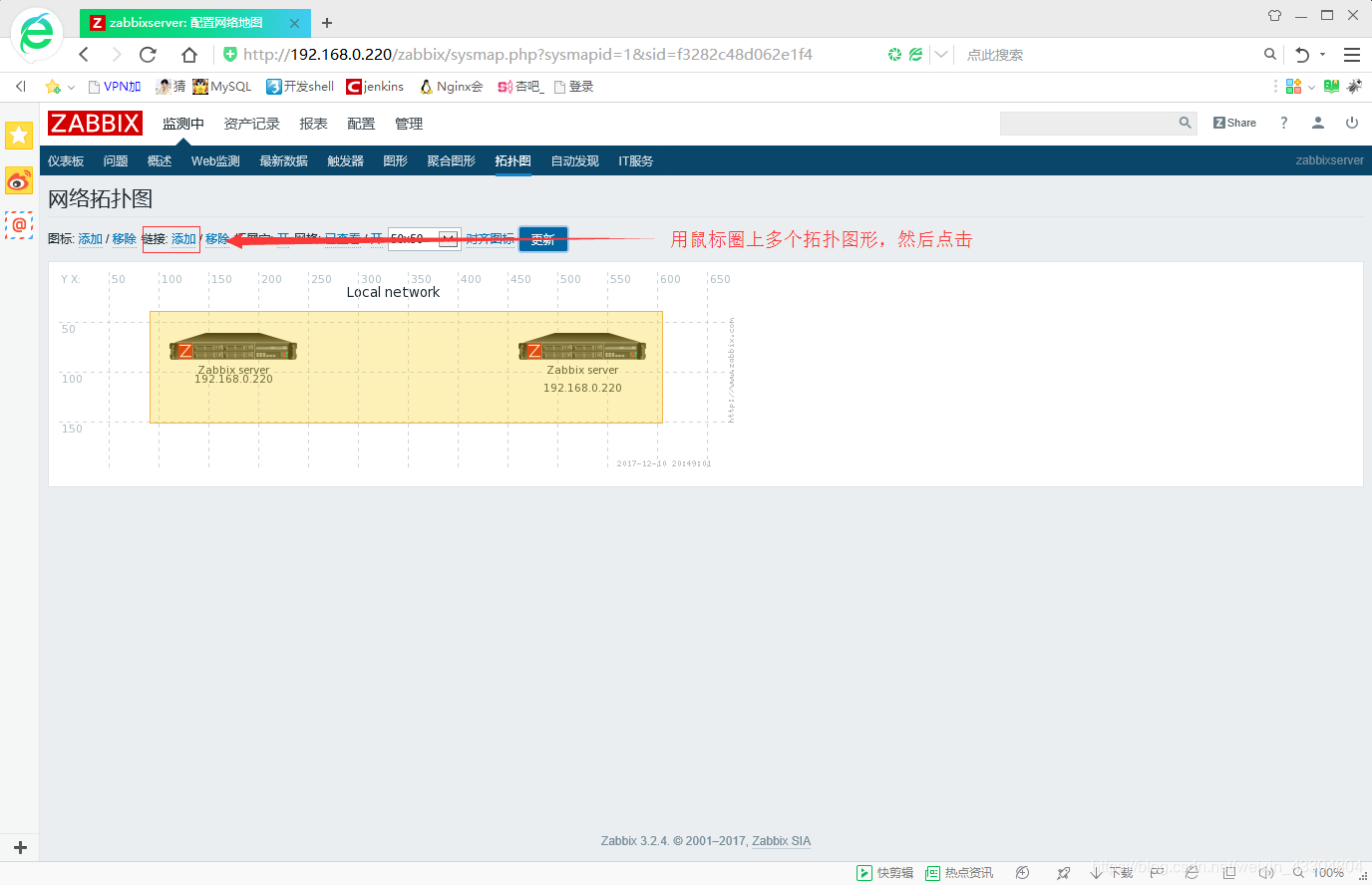Viewport: 1372px width, 885px height.
Task: Open the 开发shell bookmark
Action: (300, 87)
